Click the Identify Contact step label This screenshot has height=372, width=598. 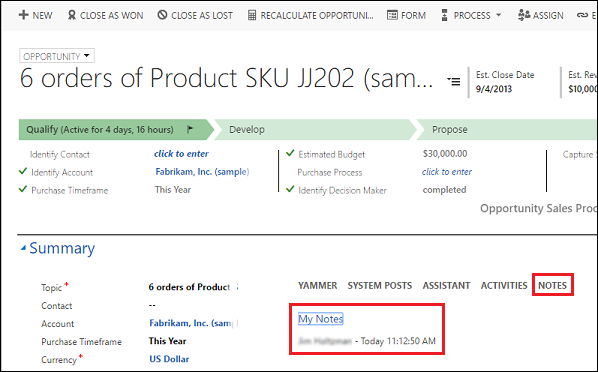pyautogui.click(x=59, y=155)
